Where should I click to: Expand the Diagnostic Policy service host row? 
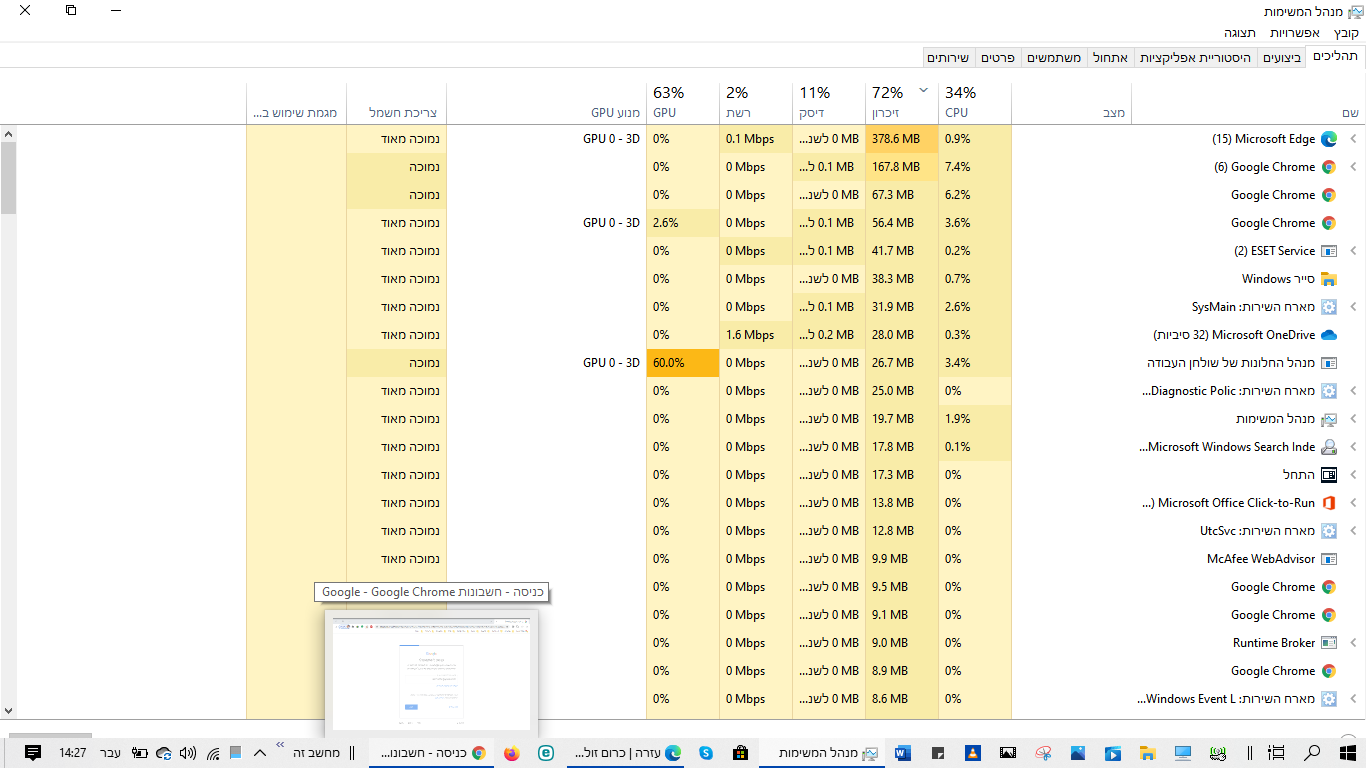pos(1354,391)
